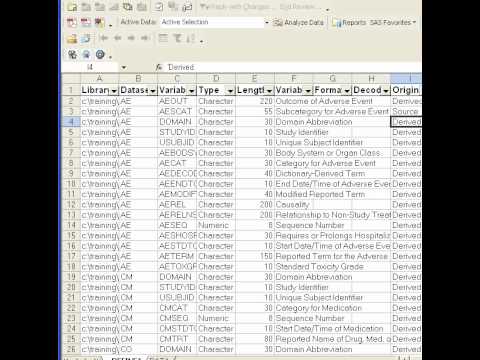The image size is (480, 360).
Task: Click the refresh document icon next to yellow folder
Action: [x=86, y=39]
